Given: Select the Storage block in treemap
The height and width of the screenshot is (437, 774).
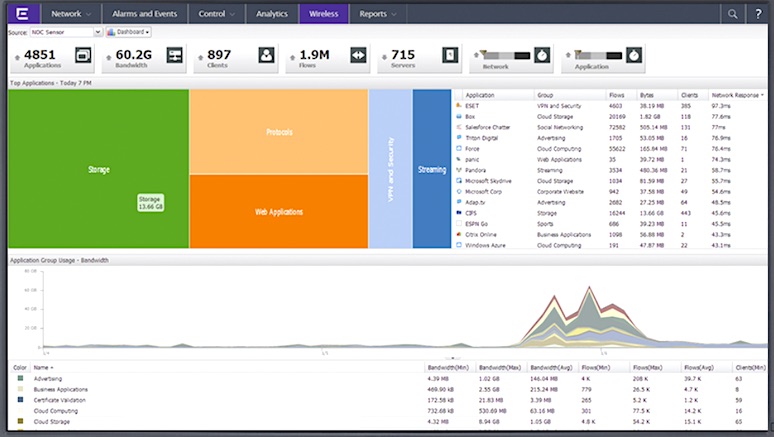Looking at the screenshot, I should [98, 169].
